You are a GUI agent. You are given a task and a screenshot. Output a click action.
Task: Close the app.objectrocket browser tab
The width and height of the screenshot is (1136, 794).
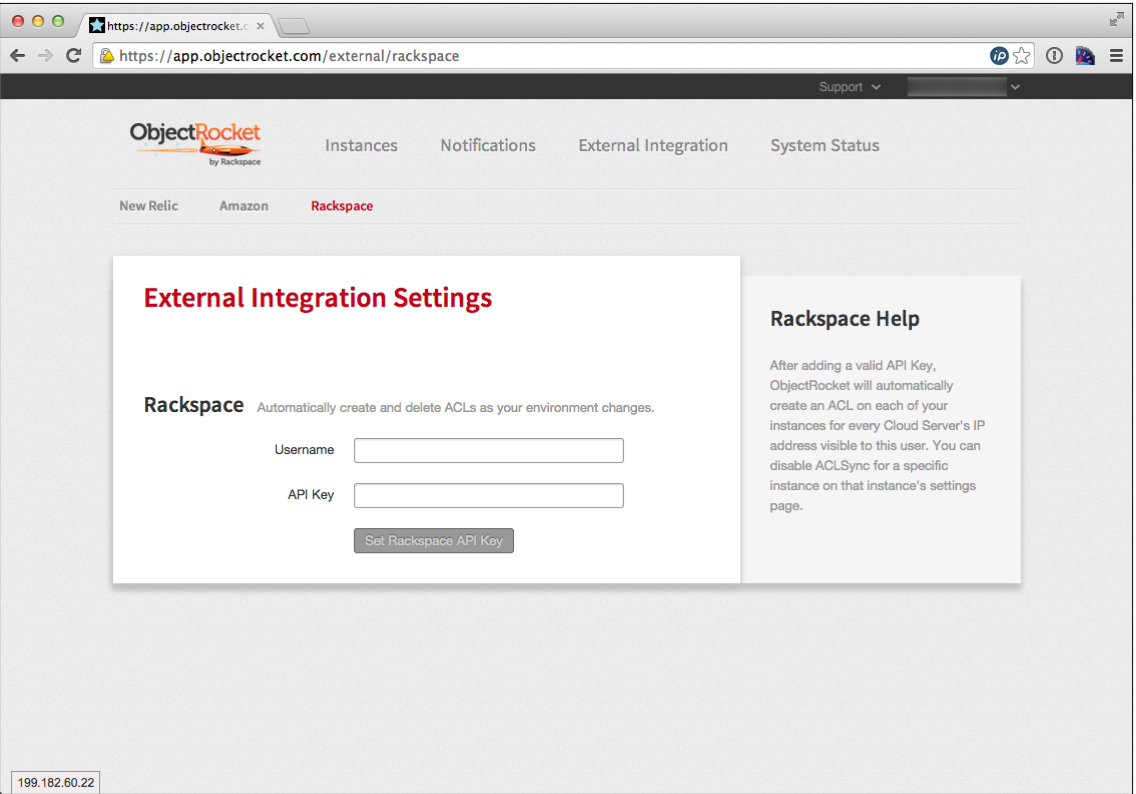(260, 26)
